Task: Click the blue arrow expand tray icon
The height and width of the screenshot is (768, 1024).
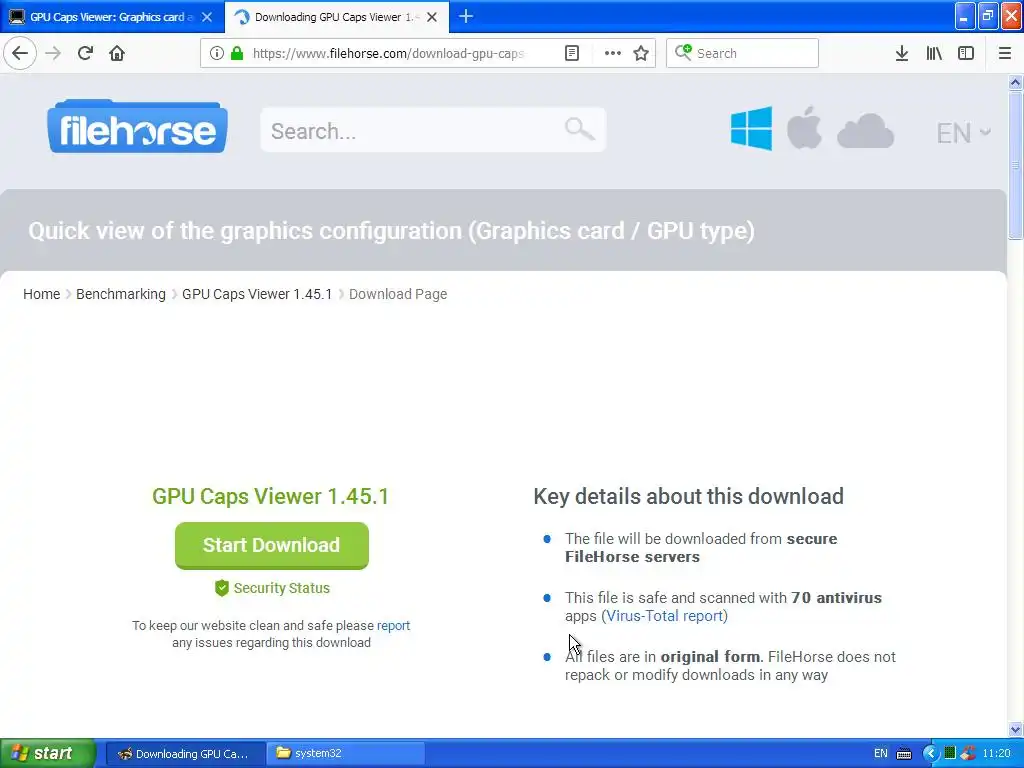Action: [x=931, y=754]
